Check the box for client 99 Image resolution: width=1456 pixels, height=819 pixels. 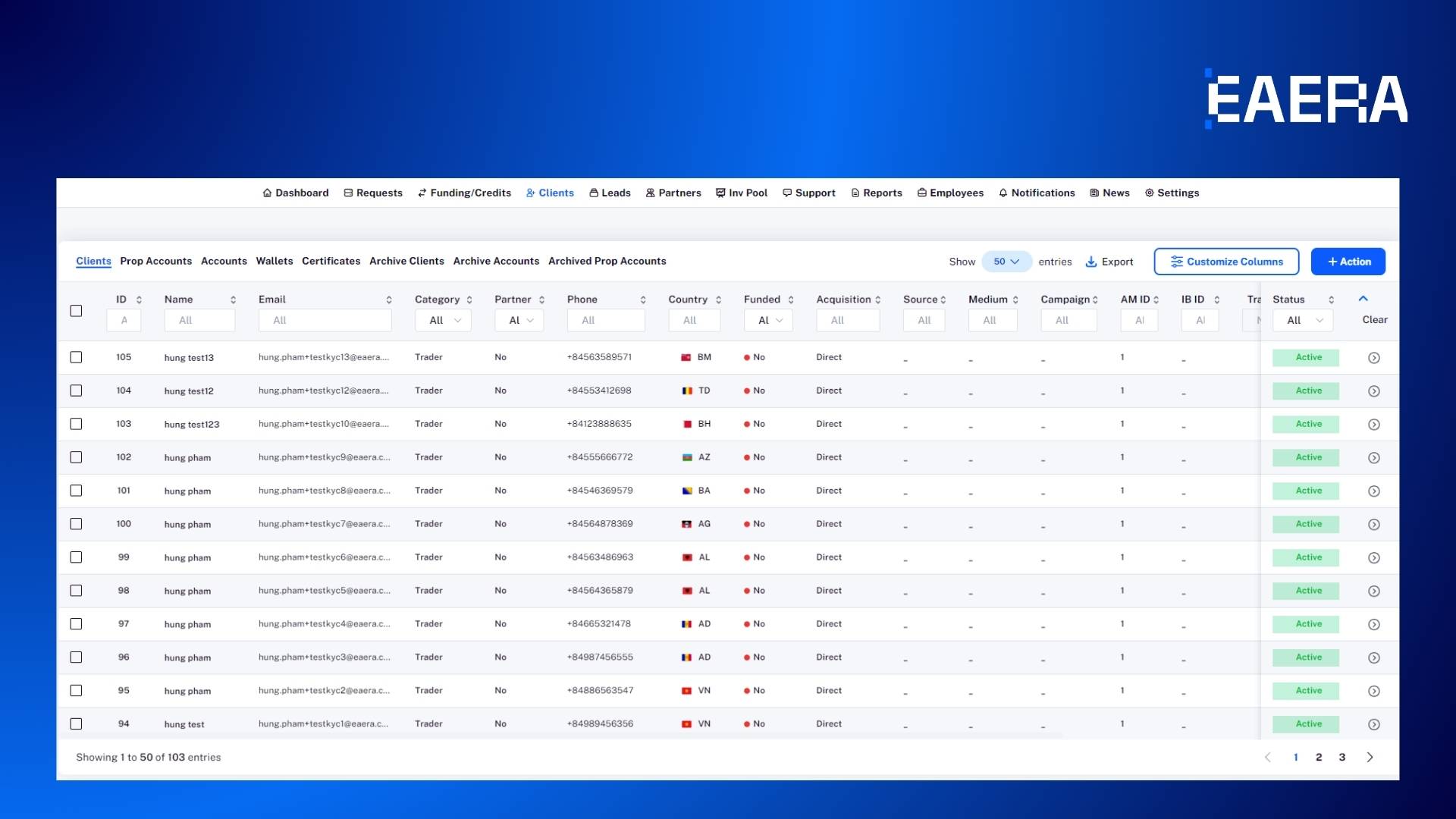pos(76,557)
